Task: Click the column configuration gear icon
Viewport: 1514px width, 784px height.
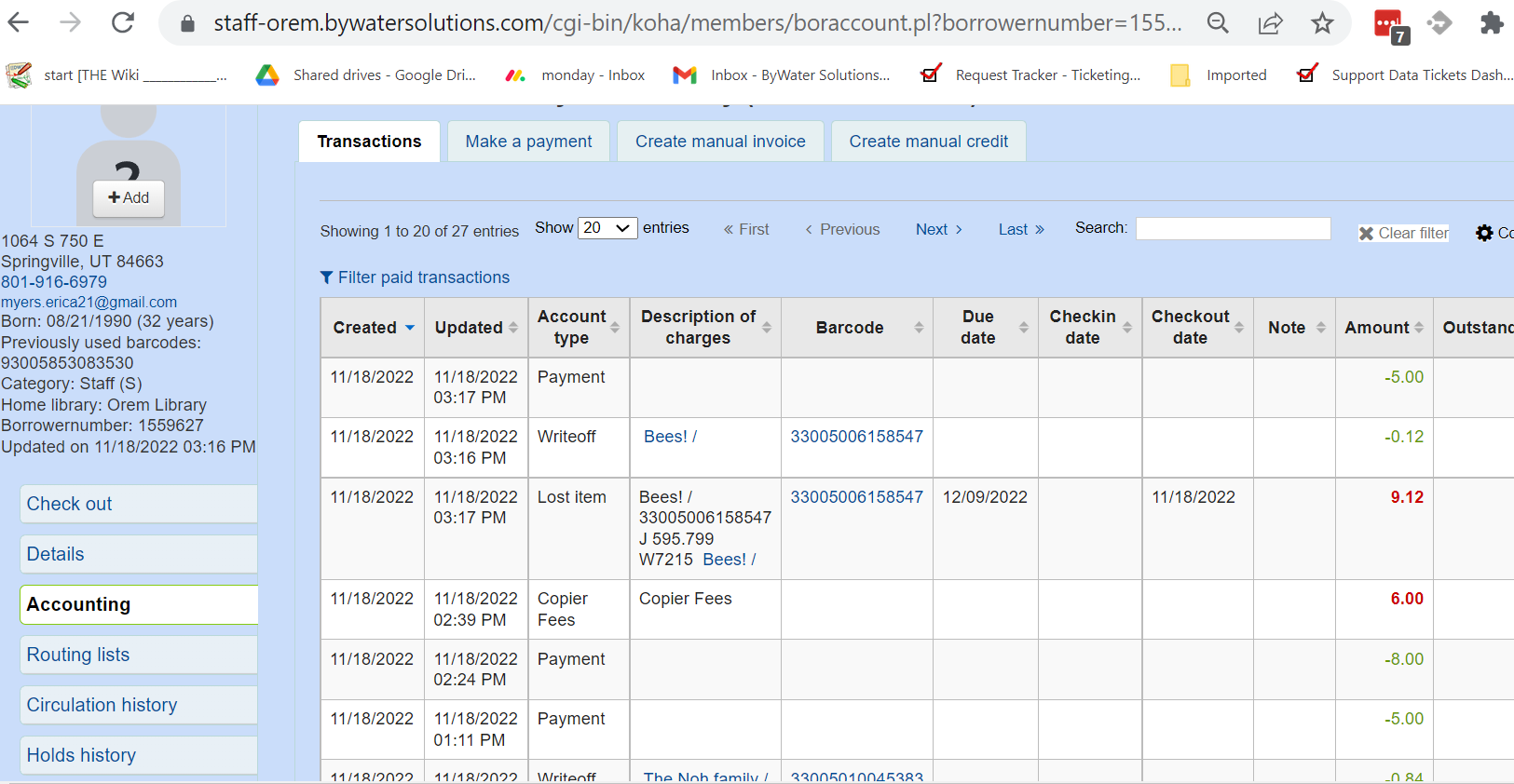Action: [1484, 233]
